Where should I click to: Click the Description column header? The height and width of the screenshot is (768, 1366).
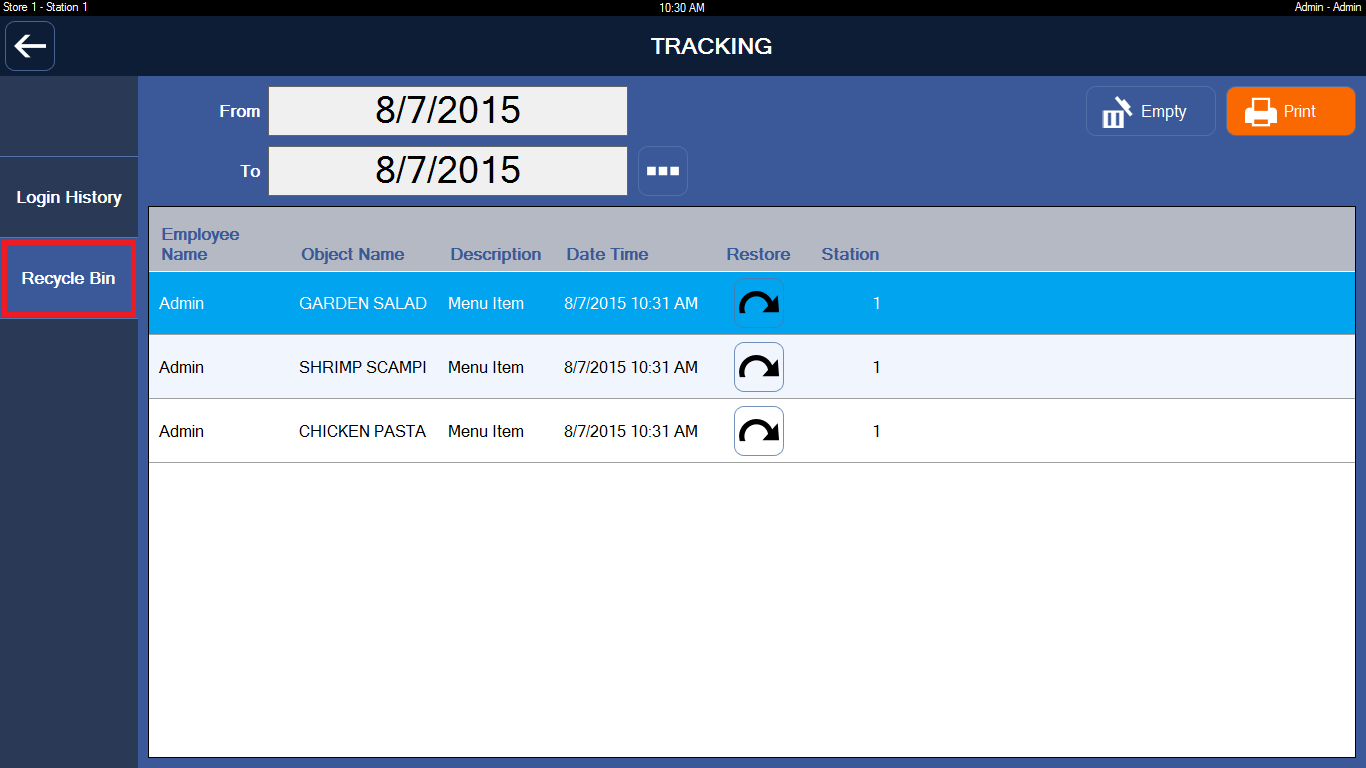click(496, 254)
